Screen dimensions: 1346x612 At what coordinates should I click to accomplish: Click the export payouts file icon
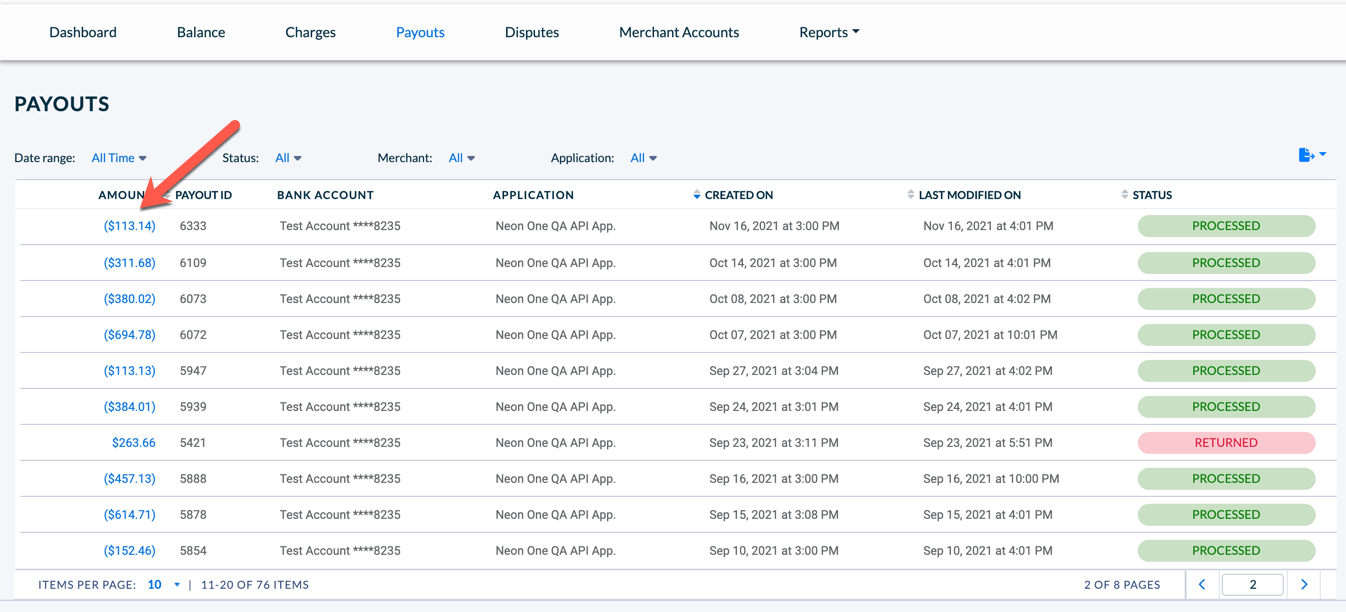click(x=1305, y=155)
